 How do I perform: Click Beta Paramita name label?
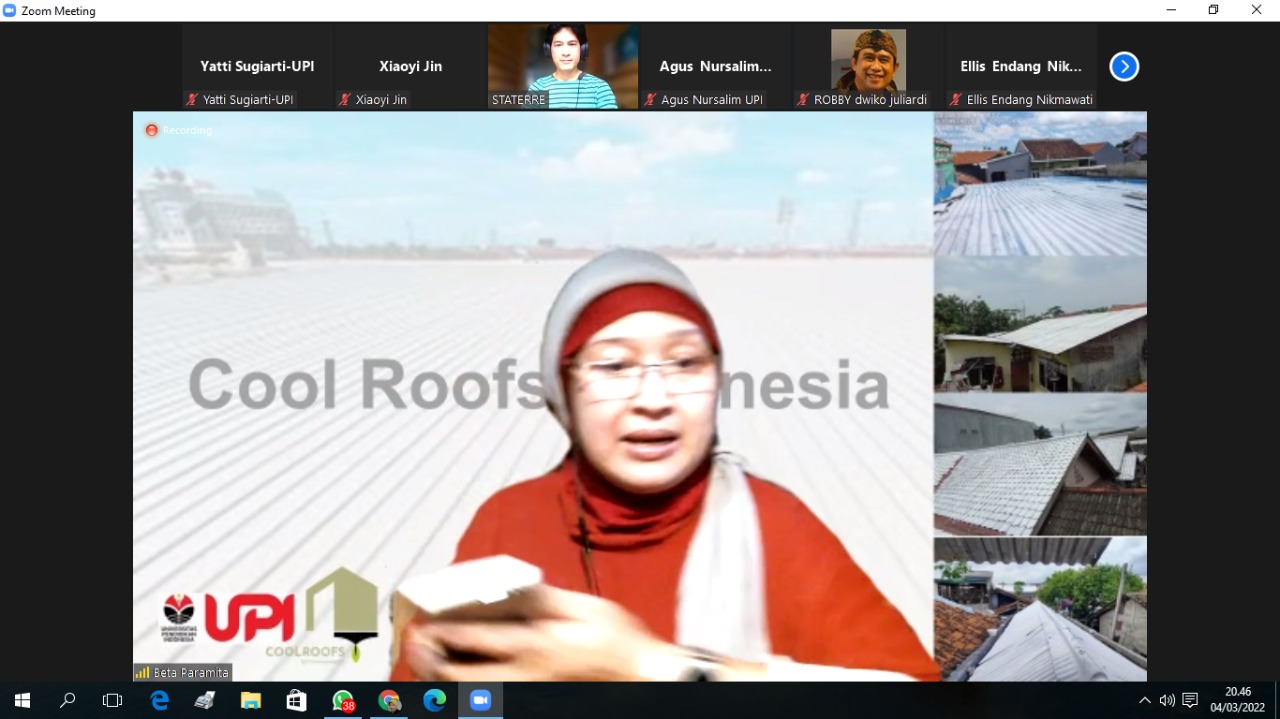[191, 673]
